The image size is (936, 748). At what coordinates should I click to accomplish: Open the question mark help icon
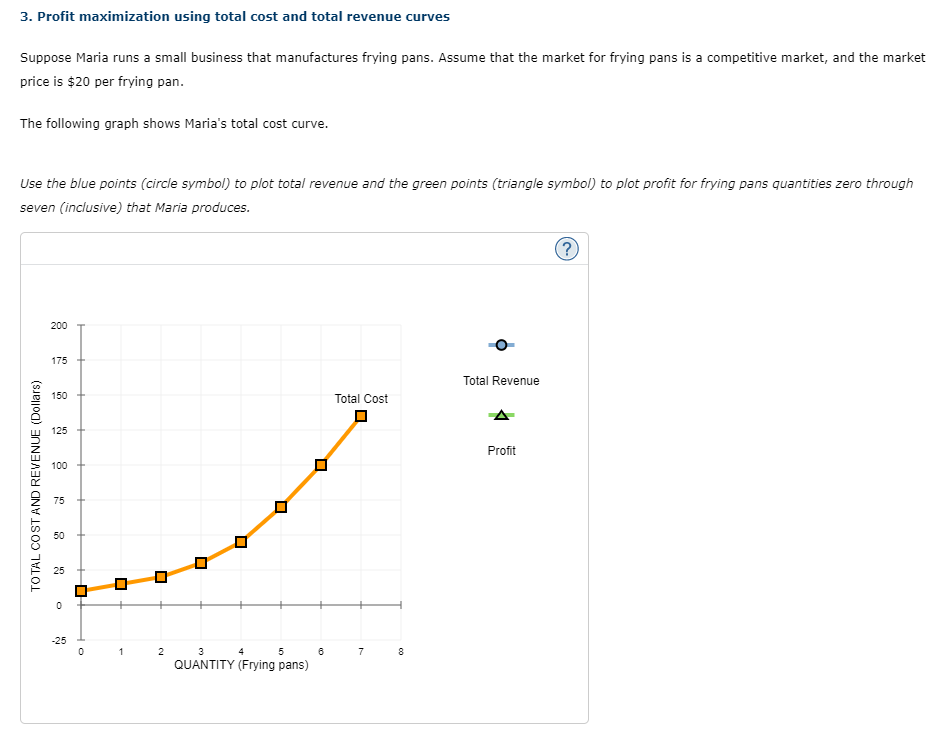(x=567, y=249)
